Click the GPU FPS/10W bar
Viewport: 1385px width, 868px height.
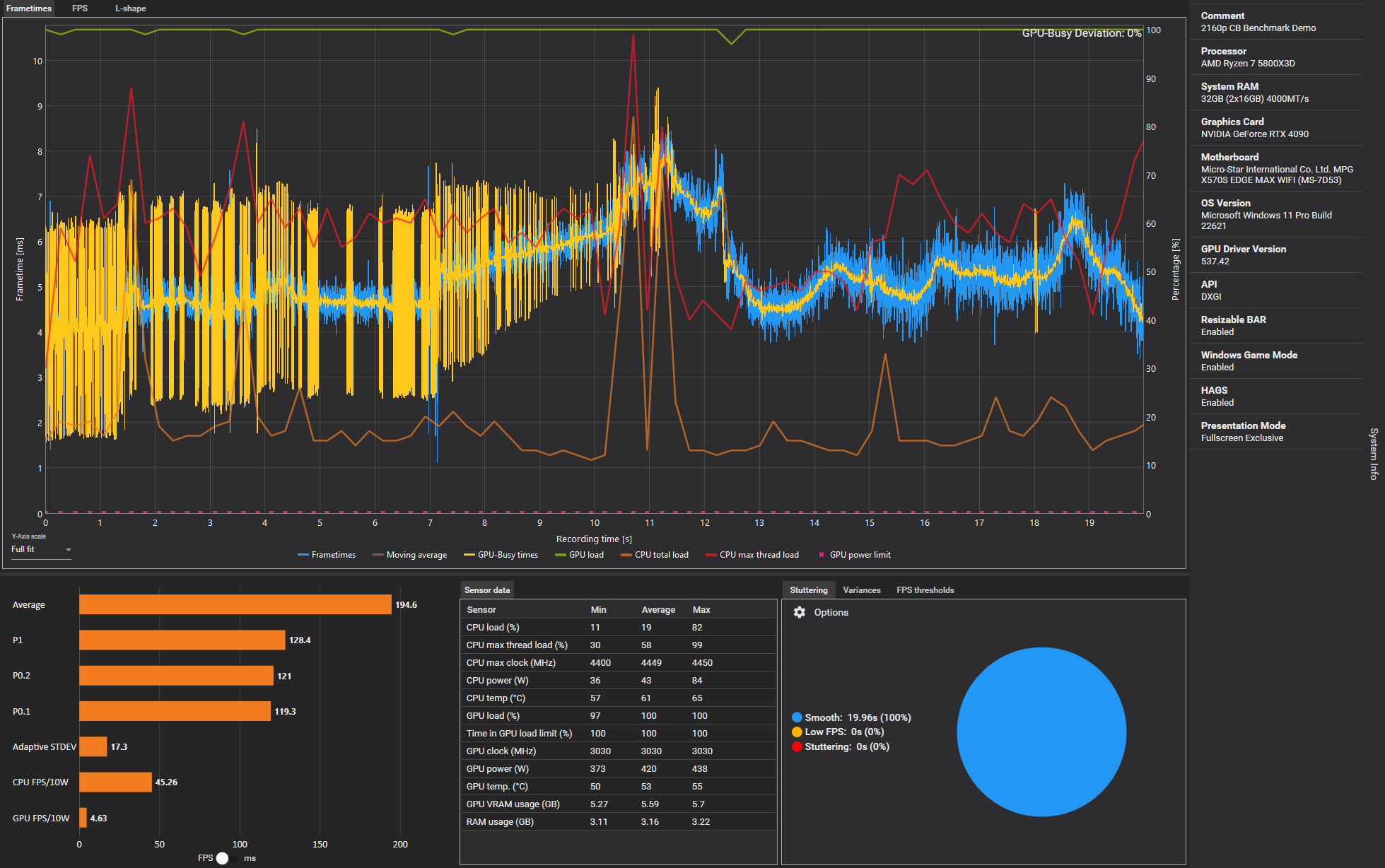point(83,818)
